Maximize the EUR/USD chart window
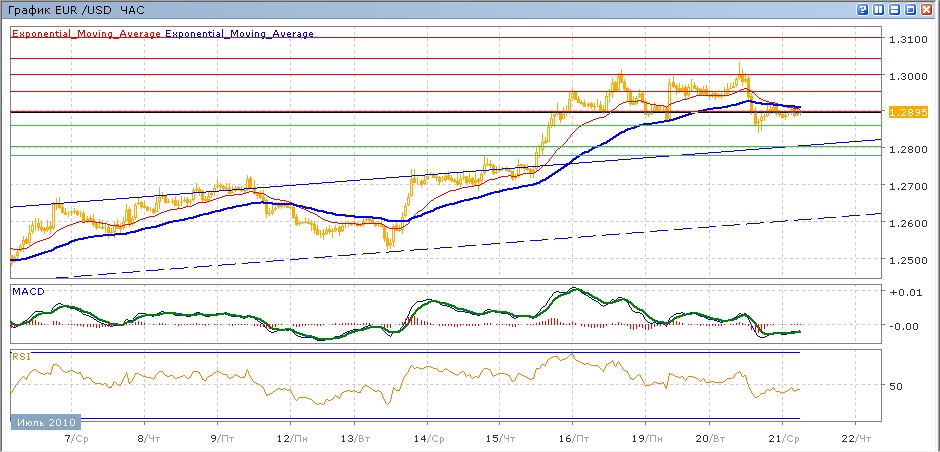The height and width of the screenshot is (452, 940). [911, 10]
